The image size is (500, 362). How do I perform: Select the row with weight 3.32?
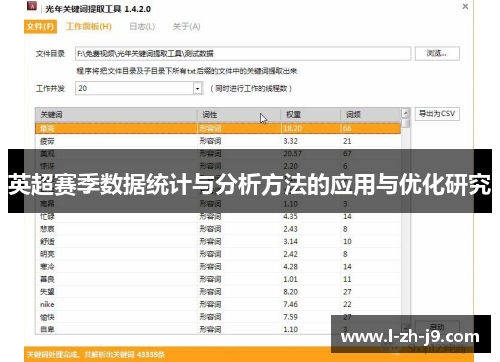click(x=218, y=141)
